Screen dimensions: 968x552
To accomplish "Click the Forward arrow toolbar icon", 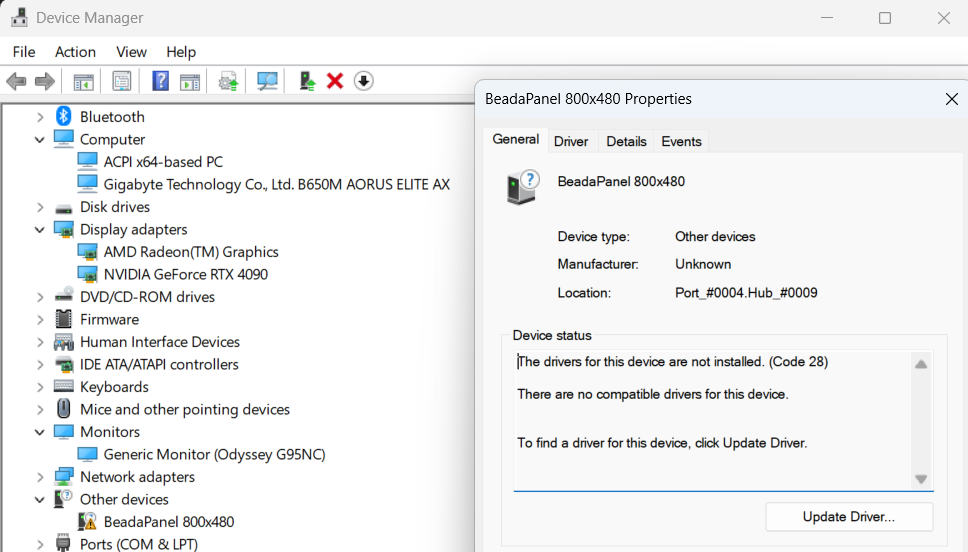I will [x=45, y=81].
